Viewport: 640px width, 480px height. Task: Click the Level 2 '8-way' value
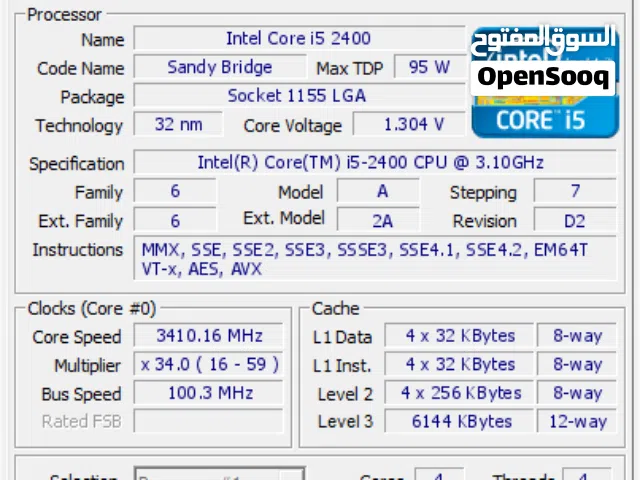tap(577, 393)
